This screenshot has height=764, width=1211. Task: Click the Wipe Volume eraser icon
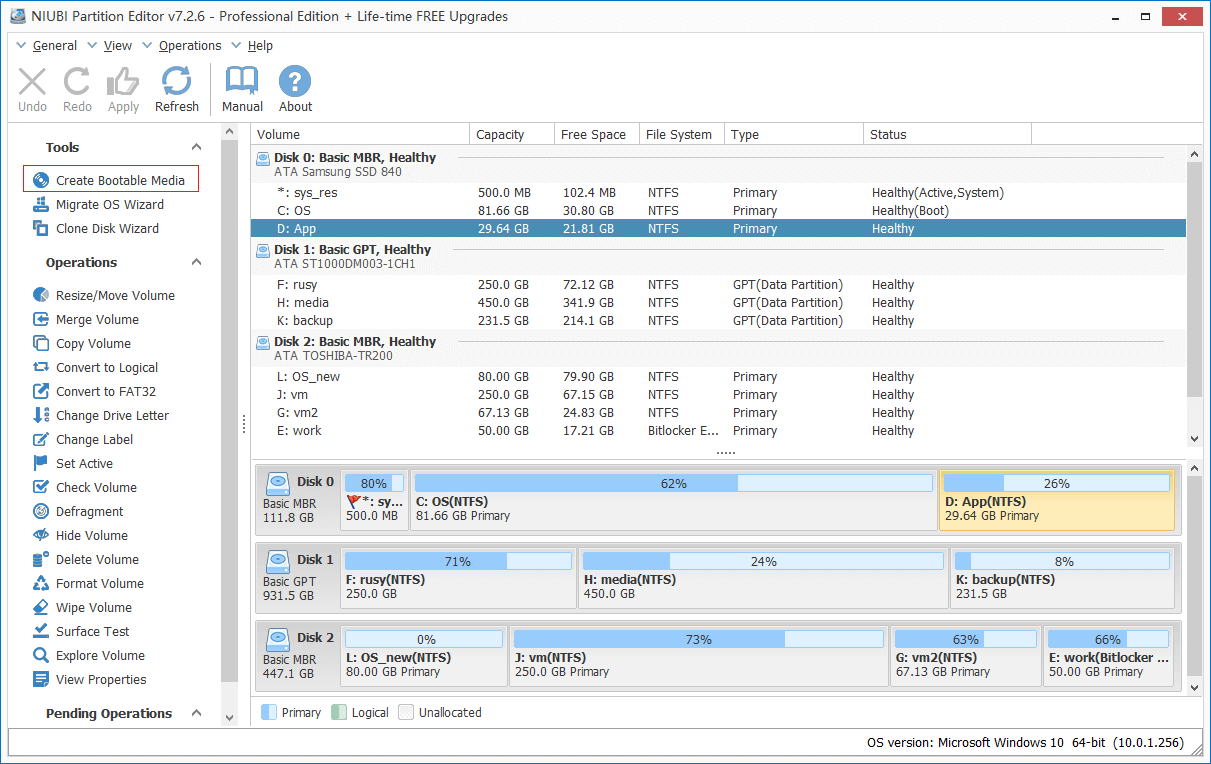point(41,607)
